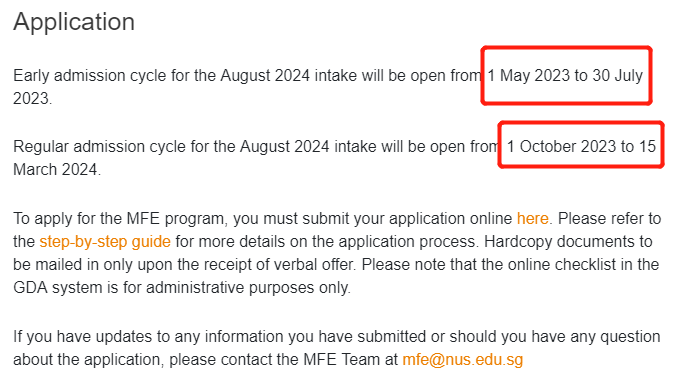Click the highlighted '1 October 2023 to 15' dates
The width and height of the screenshot is (681, 389).
(x=581, y=147)
